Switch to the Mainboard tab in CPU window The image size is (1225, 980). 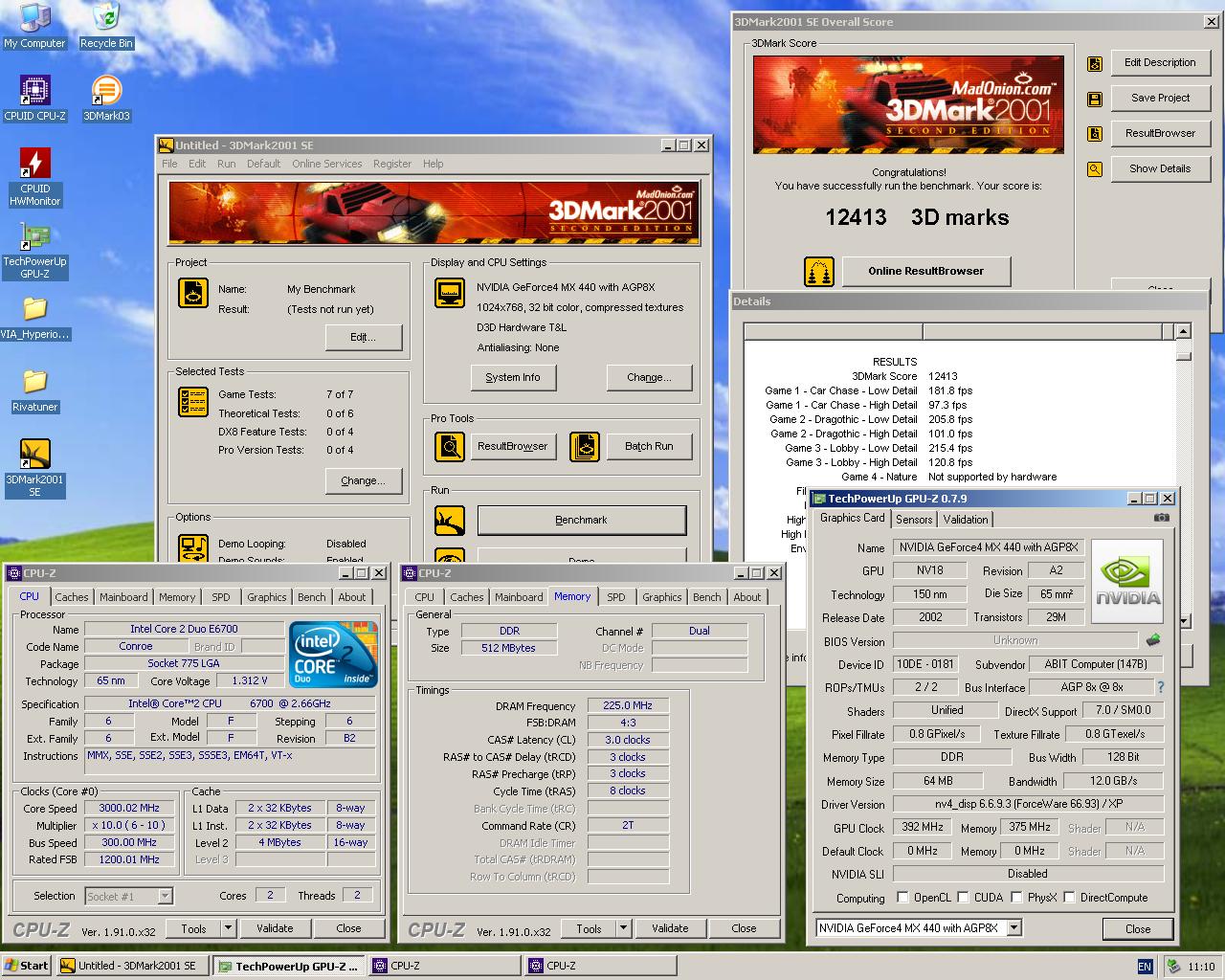click(x=124, y=597)
